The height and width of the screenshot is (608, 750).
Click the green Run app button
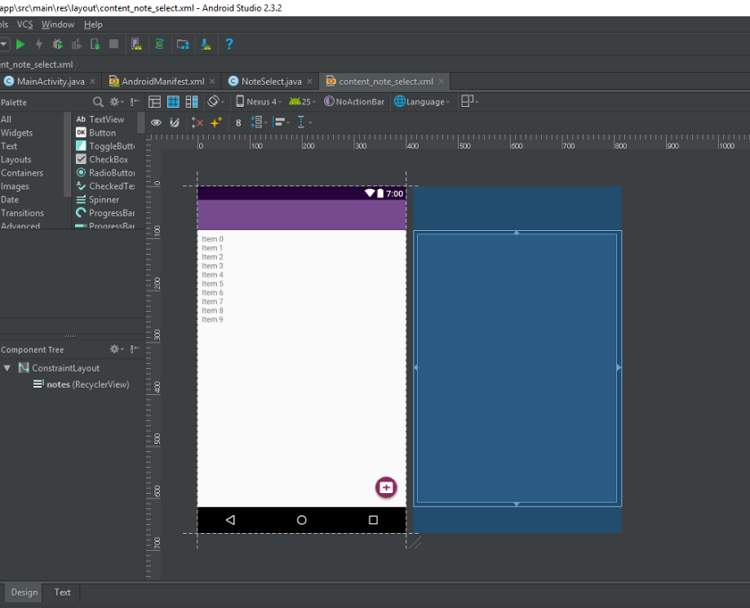tap(20, 44)
